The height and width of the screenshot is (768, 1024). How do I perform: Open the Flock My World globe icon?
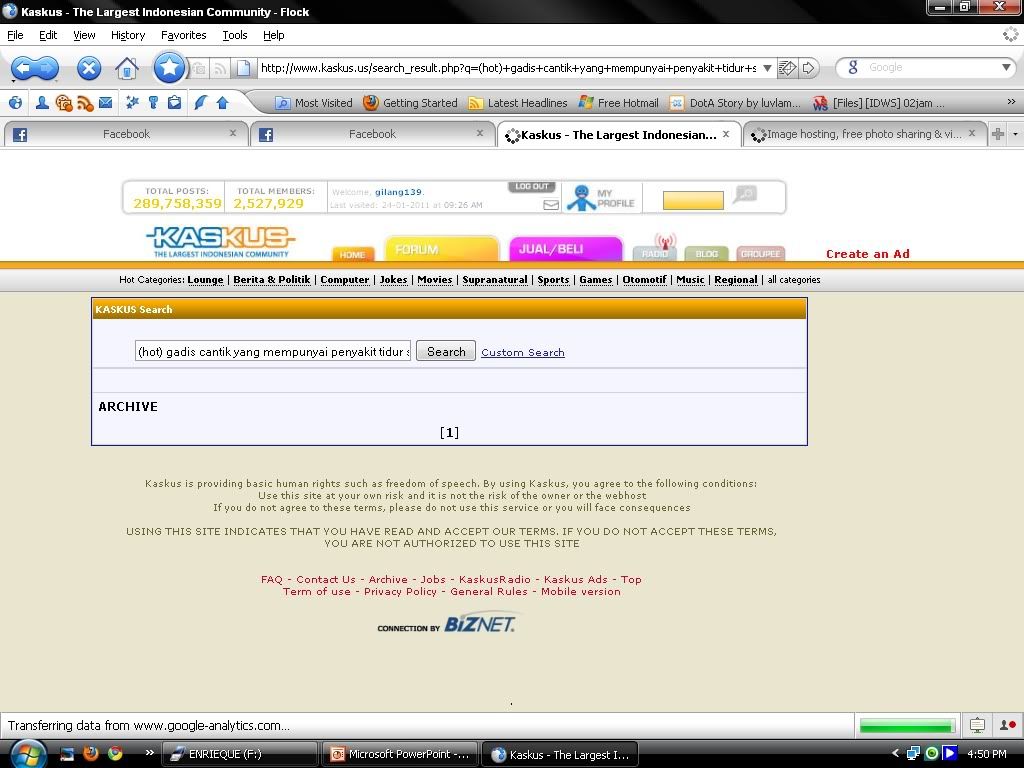click(x=16, y=103)
